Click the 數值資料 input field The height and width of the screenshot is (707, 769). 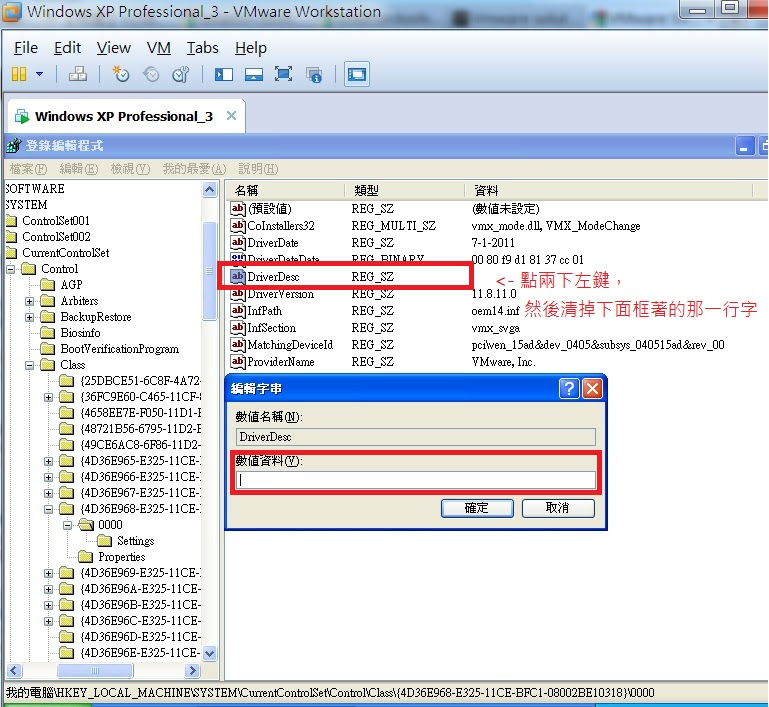[416, 480]
